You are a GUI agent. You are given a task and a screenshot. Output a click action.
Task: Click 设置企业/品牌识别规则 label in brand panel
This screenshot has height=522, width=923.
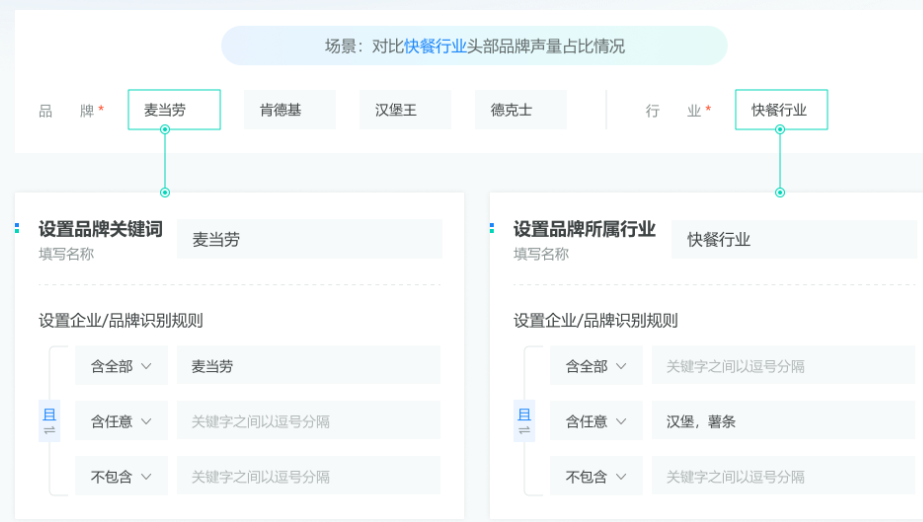[121, 321]
